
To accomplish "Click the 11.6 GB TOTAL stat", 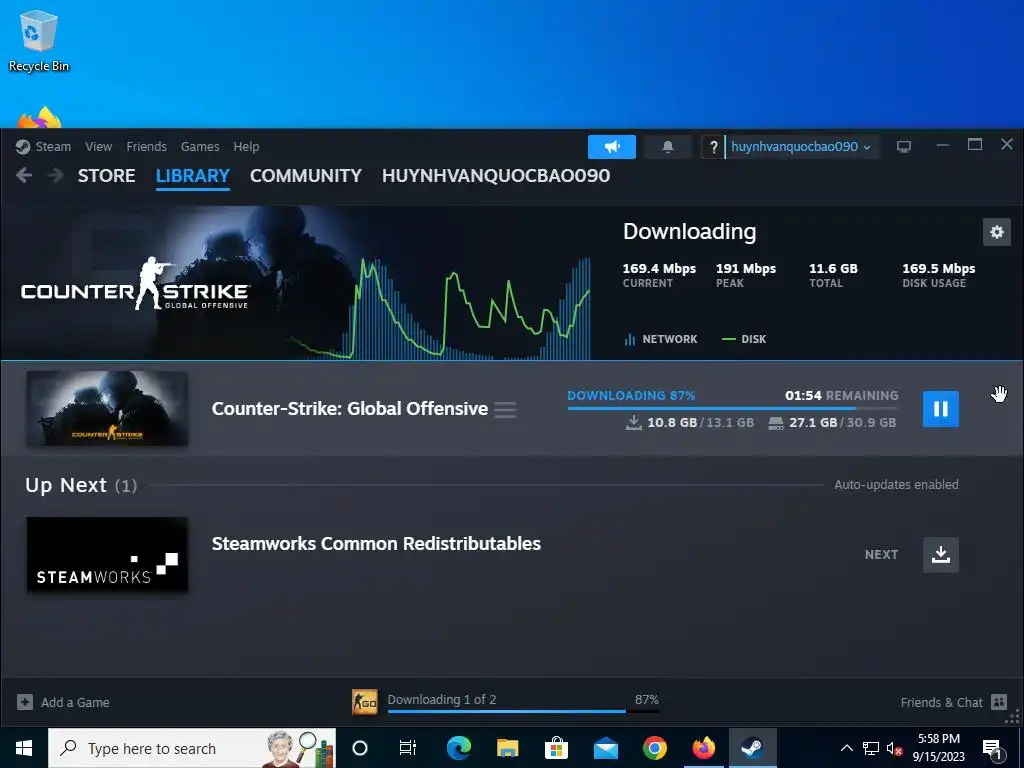I will coord(833,275).
